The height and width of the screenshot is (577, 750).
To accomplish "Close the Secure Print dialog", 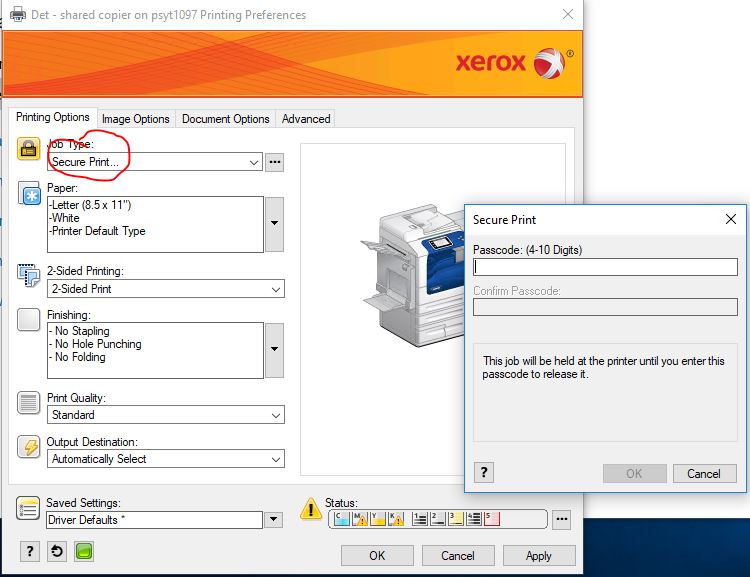I will click(x=730, y=219).
